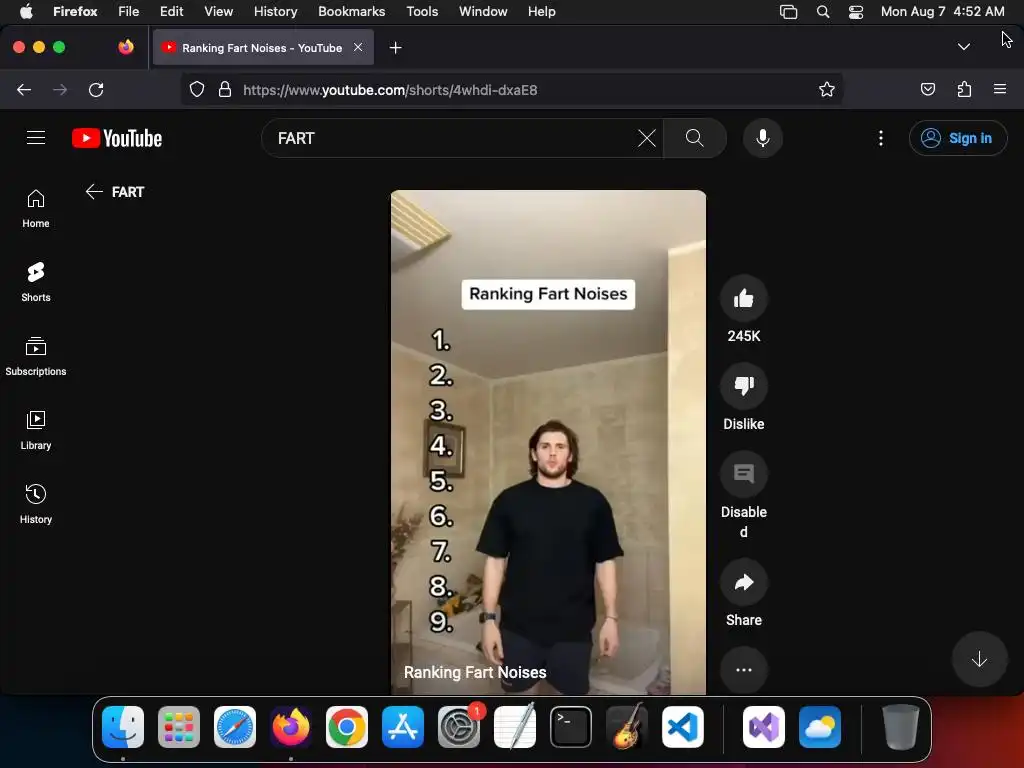Open tracking protection shield icon
Image resolution: width=1024 pixels, height=768 pixels.
point(197,89)
